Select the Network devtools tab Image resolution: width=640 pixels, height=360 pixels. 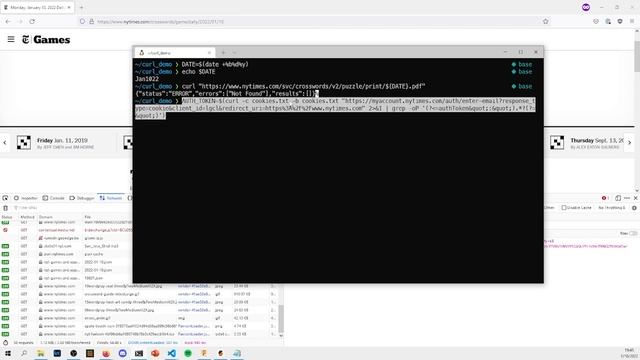(111, 198)
